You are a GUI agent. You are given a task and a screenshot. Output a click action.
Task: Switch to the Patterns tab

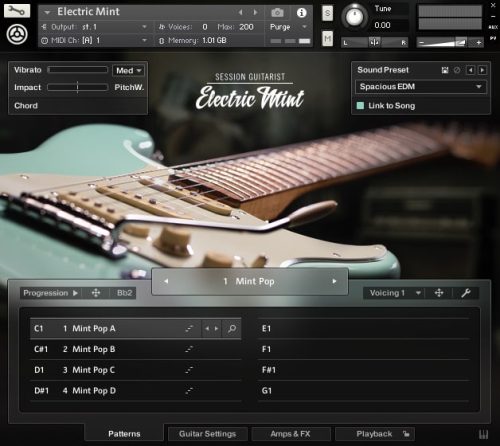pos(124,434)
